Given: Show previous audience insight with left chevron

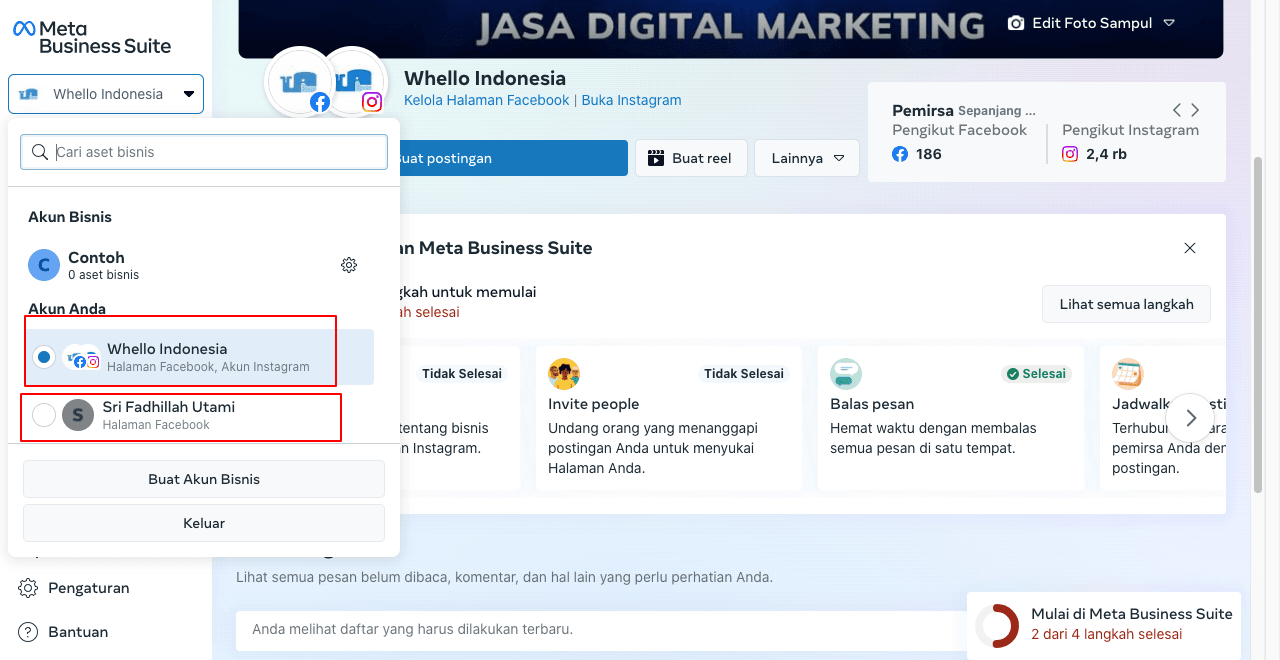Looking at the screenshot, I should (x=1177, y=110).
